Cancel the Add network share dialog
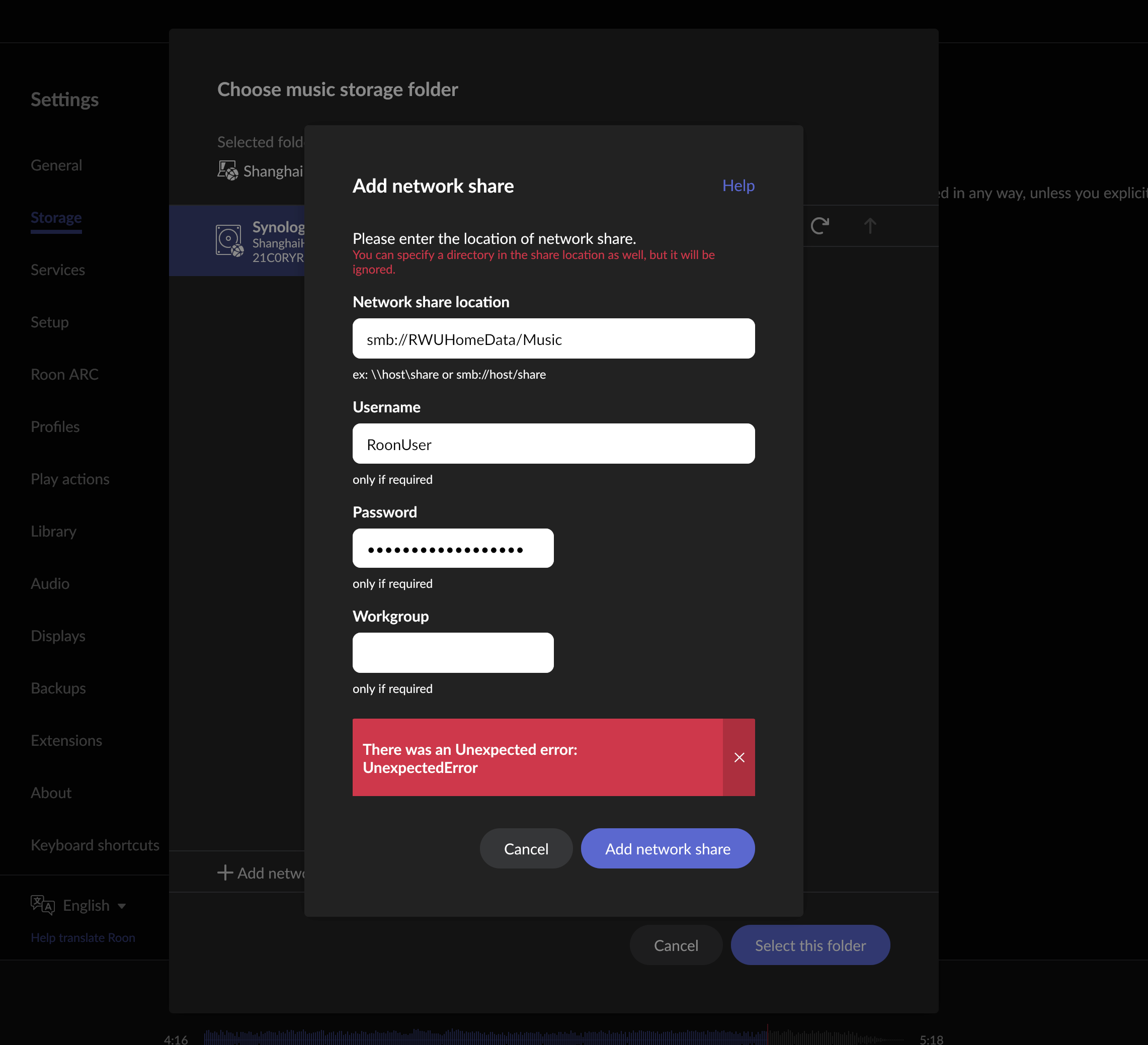This screenshot has height=1045, width=1148. tap(526, 849)
